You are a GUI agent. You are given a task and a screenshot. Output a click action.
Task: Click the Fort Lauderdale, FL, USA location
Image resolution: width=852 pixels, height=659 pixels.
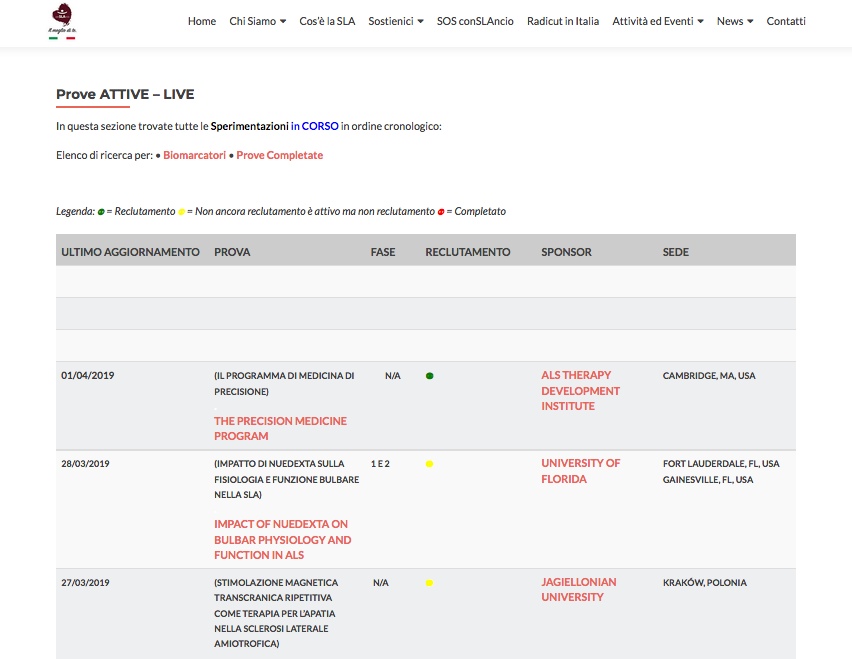[721, 463]
